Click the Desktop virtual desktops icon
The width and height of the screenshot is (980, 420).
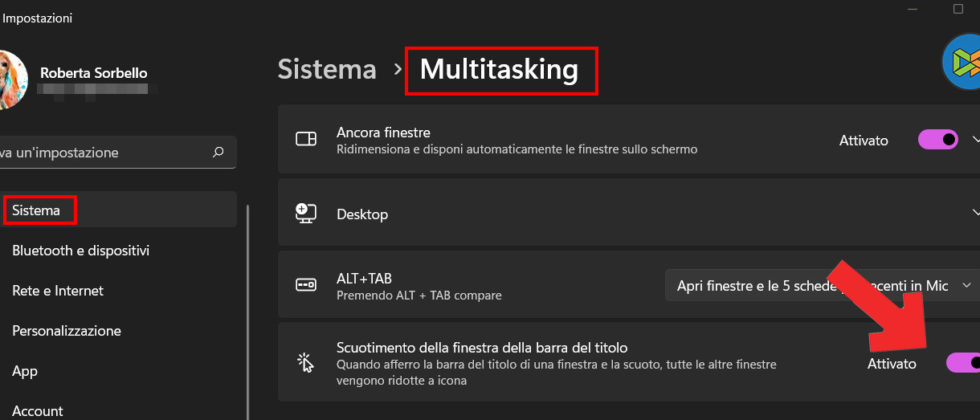point(306,213)
